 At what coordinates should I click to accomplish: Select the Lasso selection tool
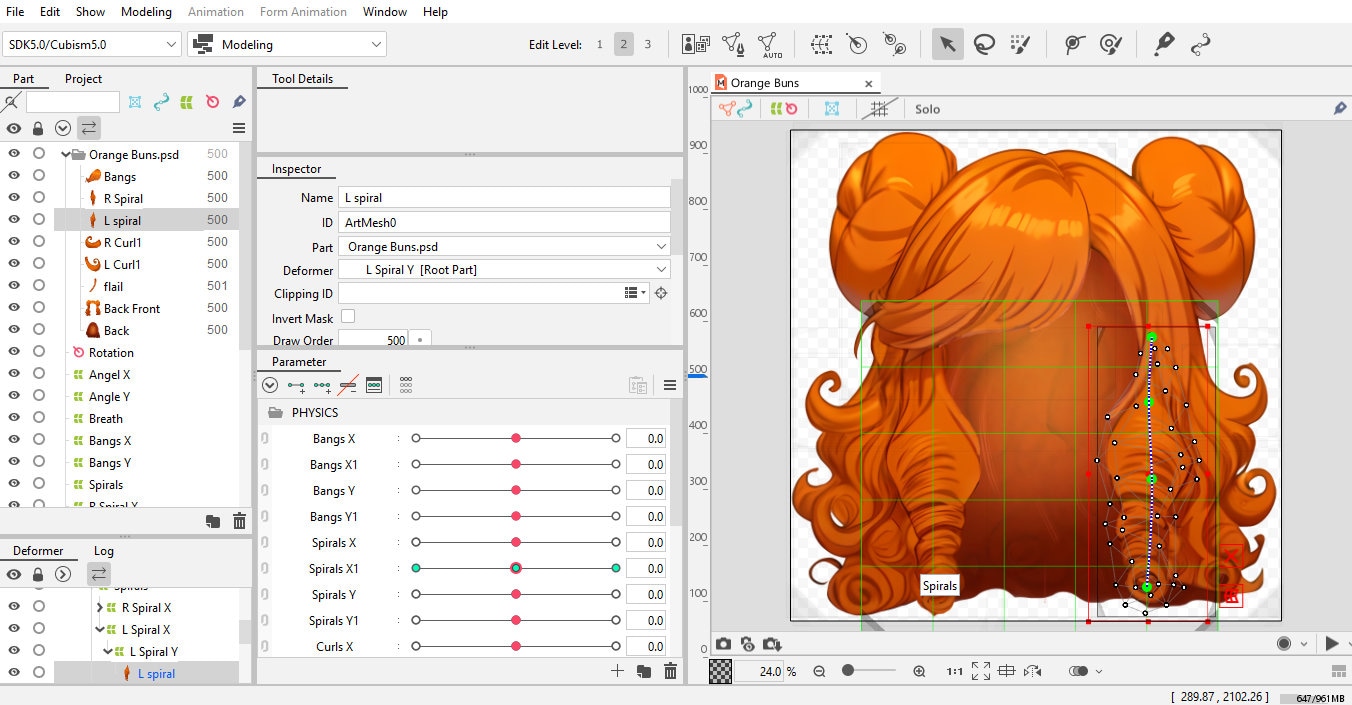point(985,44)
